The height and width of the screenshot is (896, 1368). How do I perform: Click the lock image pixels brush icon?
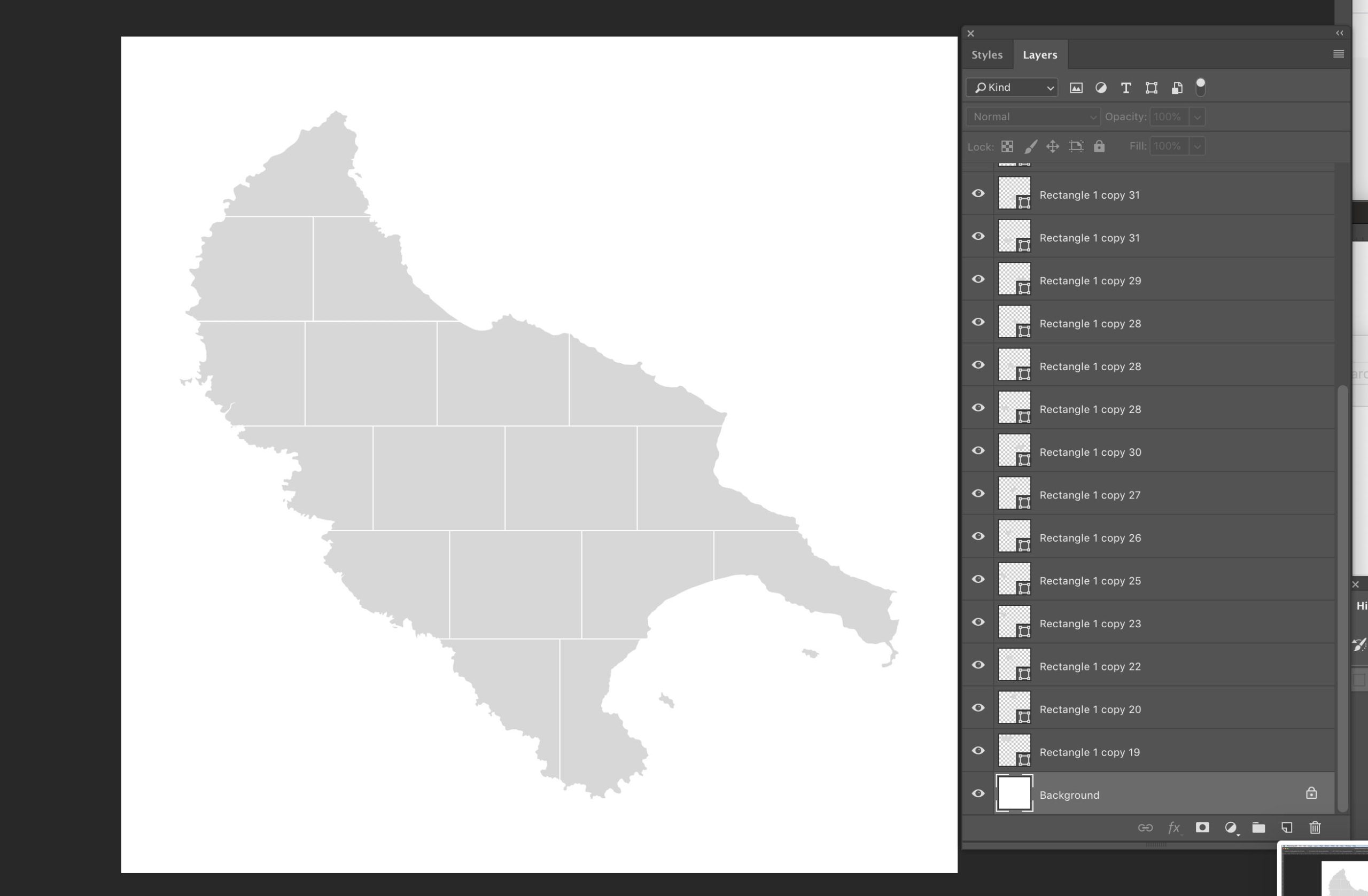point(1031,146)
